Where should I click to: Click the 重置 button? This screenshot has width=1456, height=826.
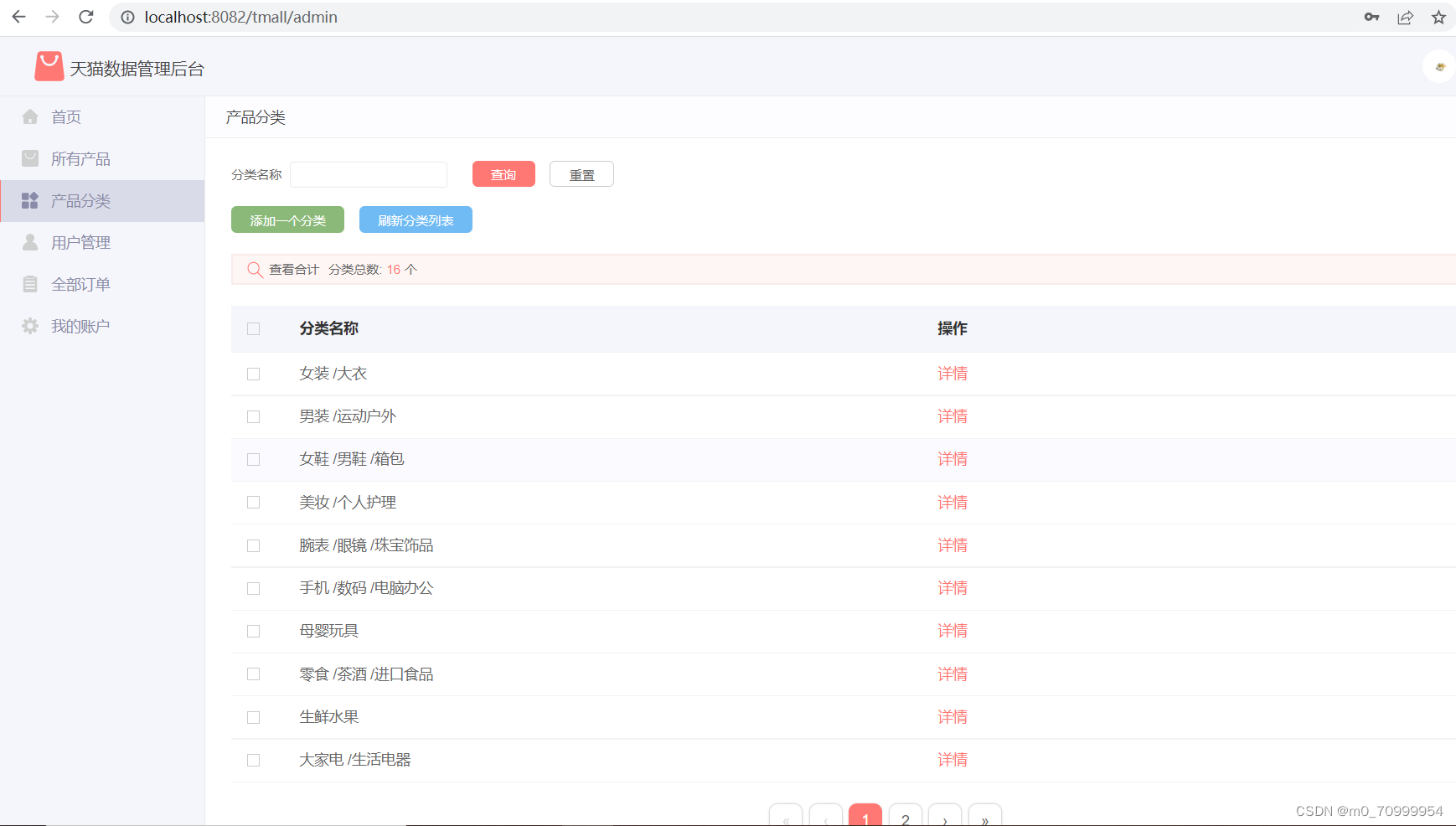[x=581, y=174]
